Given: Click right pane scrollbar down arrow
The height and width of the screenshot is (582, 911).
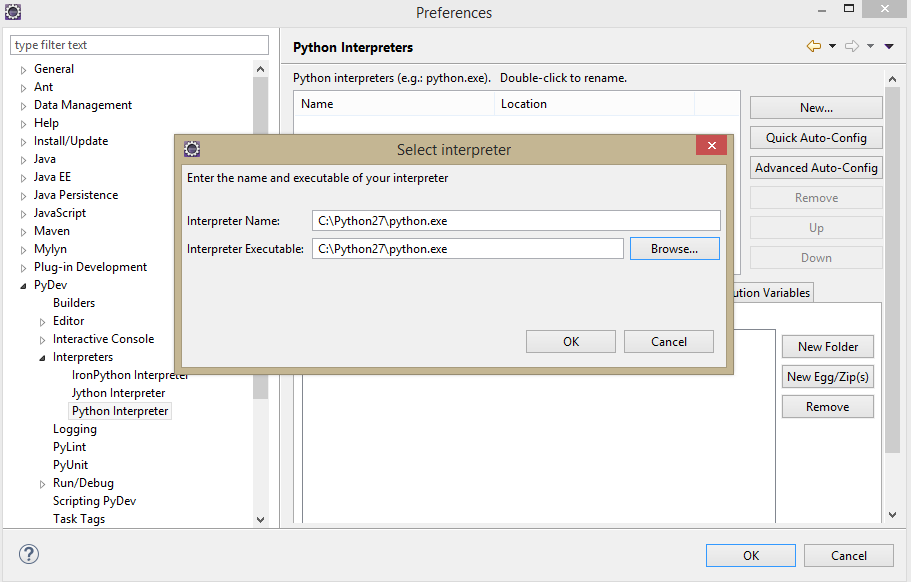Looking at the screenshot, I should coord(892,515).
